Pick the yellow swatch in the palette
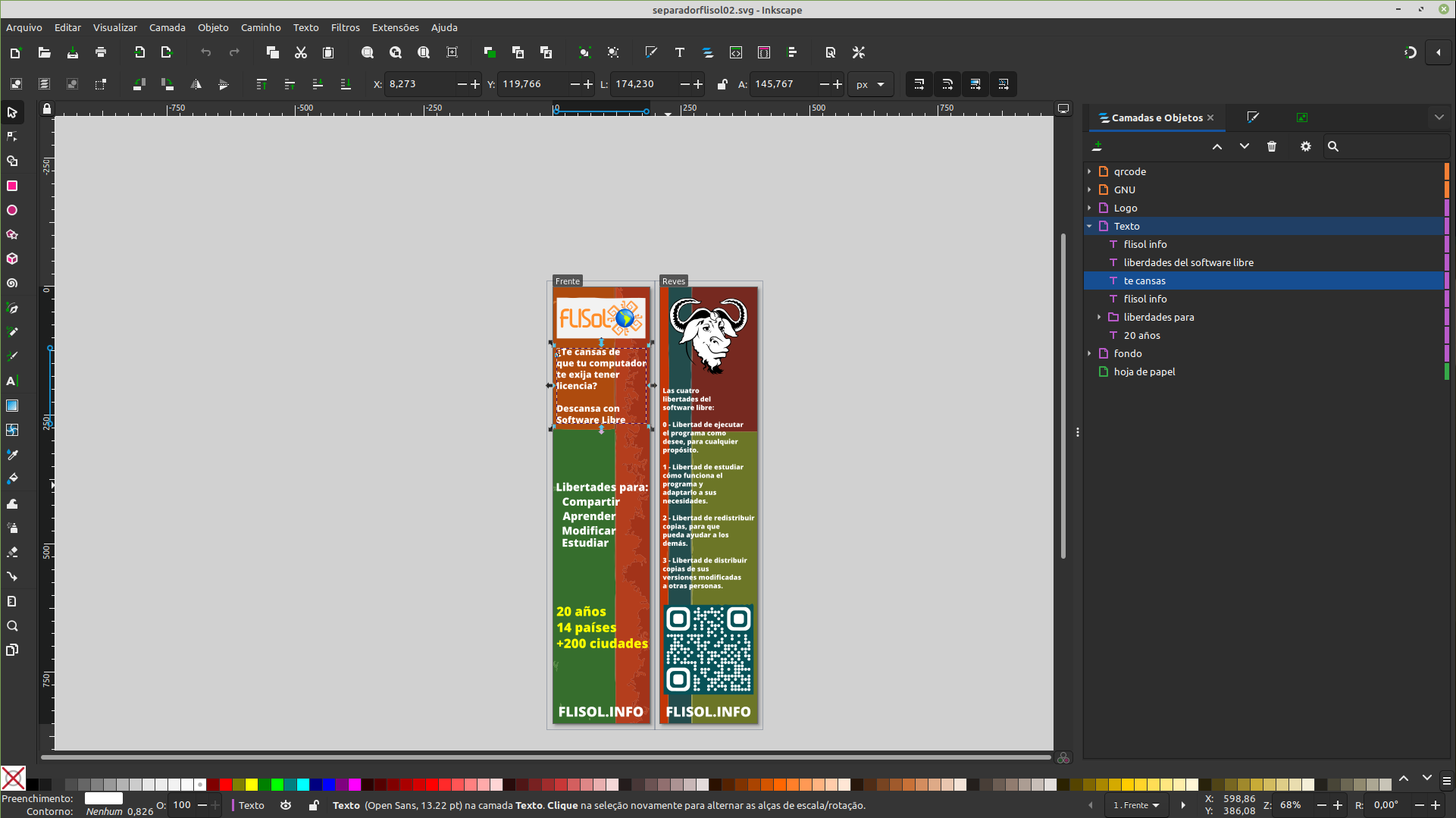The image size is (1456, 818). [252, 785]
